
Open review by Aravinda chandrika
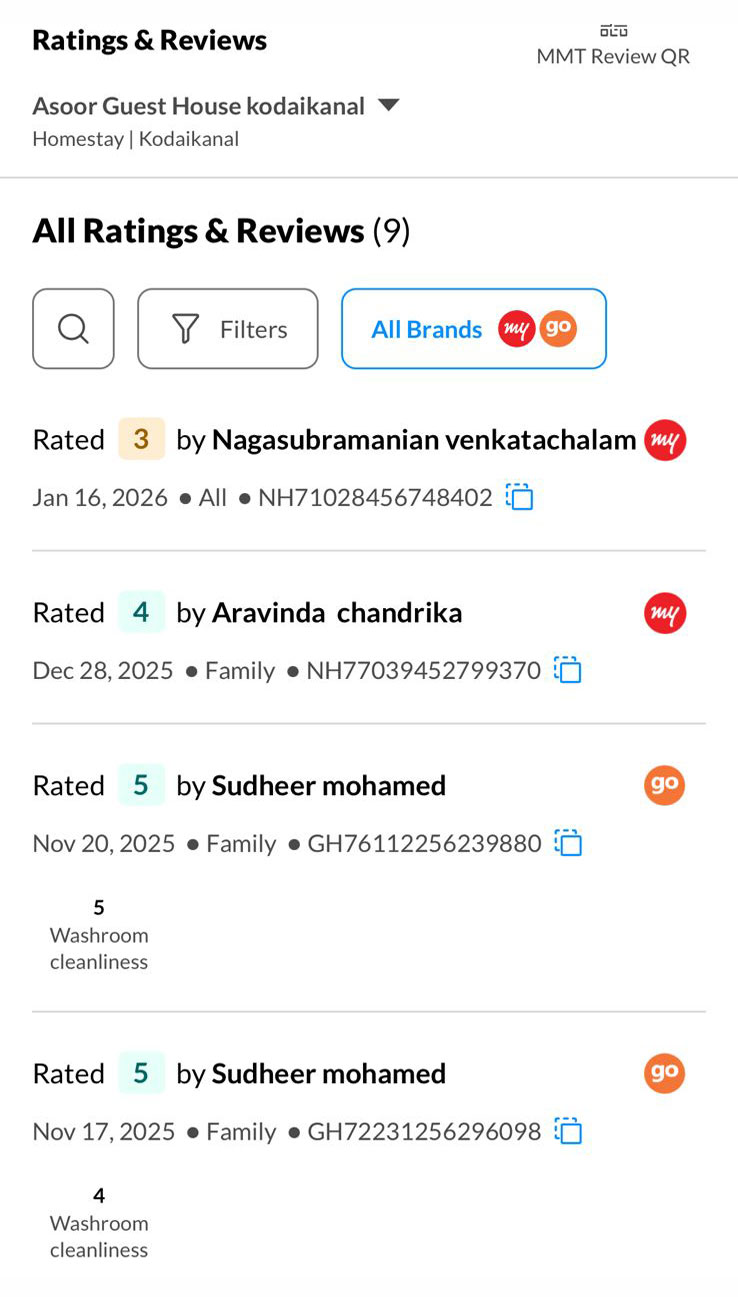(x=337, y=613)
